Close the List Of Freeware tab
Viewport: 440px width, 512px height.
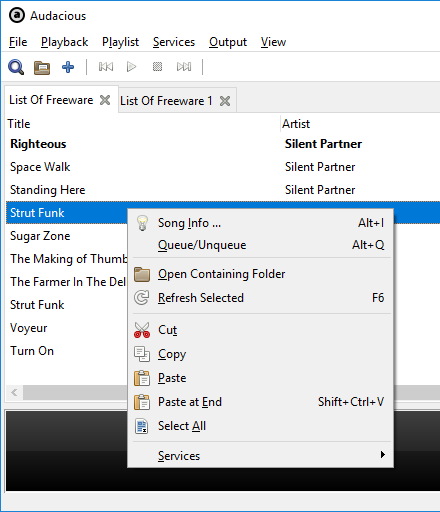point(105,100)
